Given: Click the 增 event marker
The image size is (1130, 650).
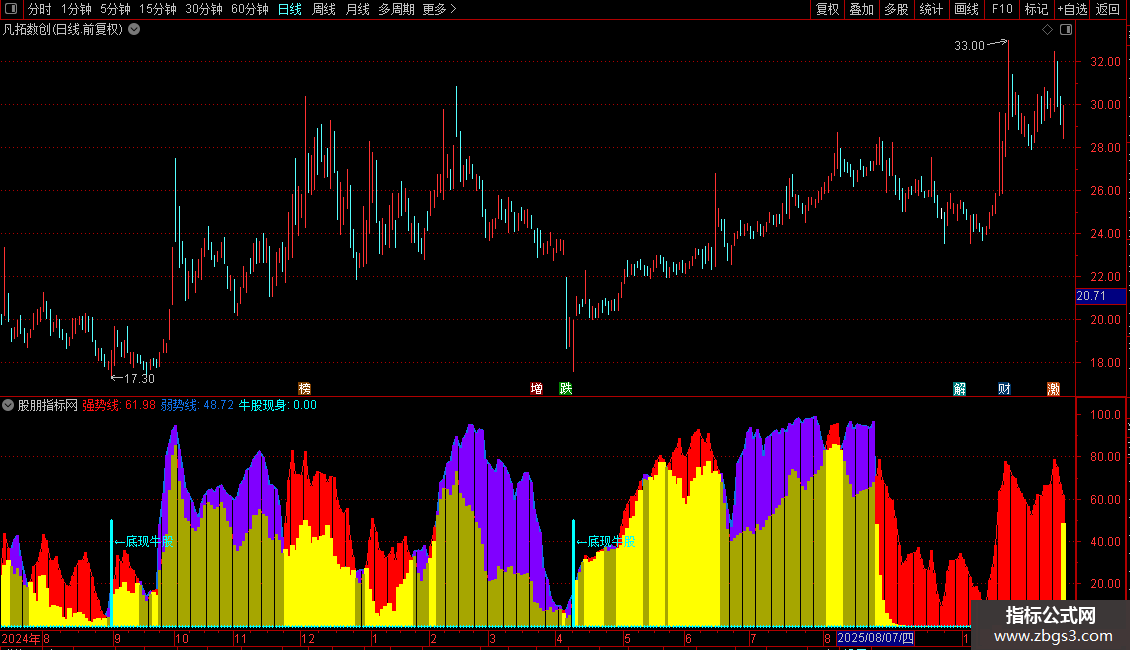Looking at the screenshot, I should coord(536,388).
